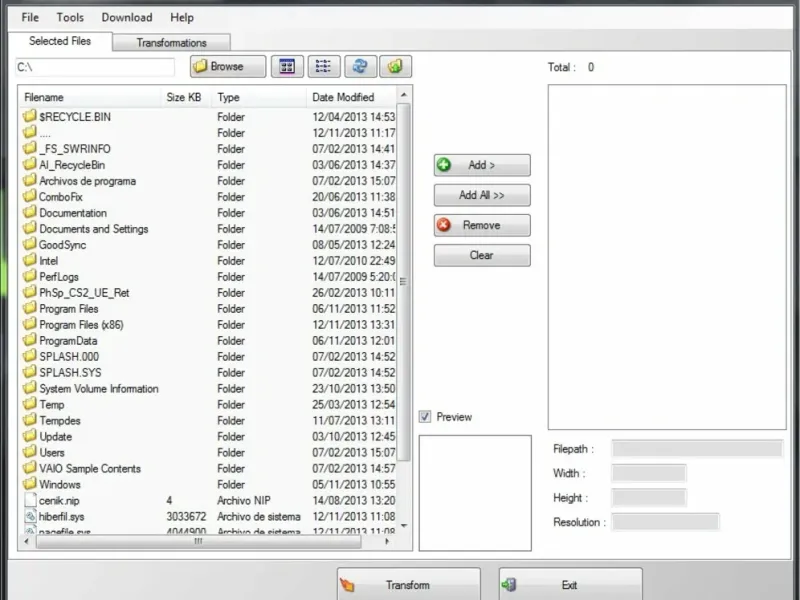Select the PerfLogs folder icon
This screenshot has width=800, height=600.
pos(30,276)
